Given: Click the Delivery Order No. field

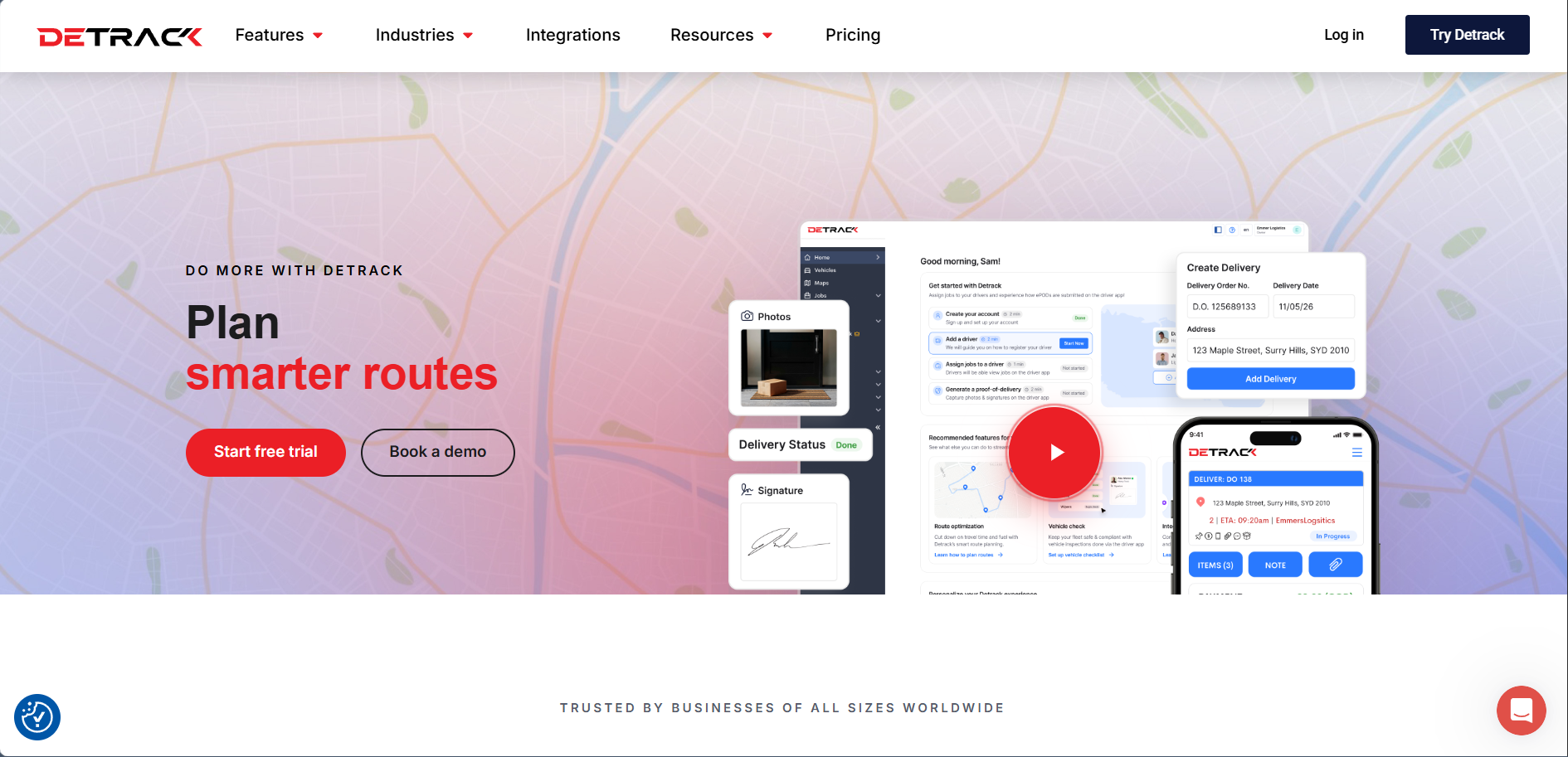Looking at the screenshot, I should click(1226, 306).
